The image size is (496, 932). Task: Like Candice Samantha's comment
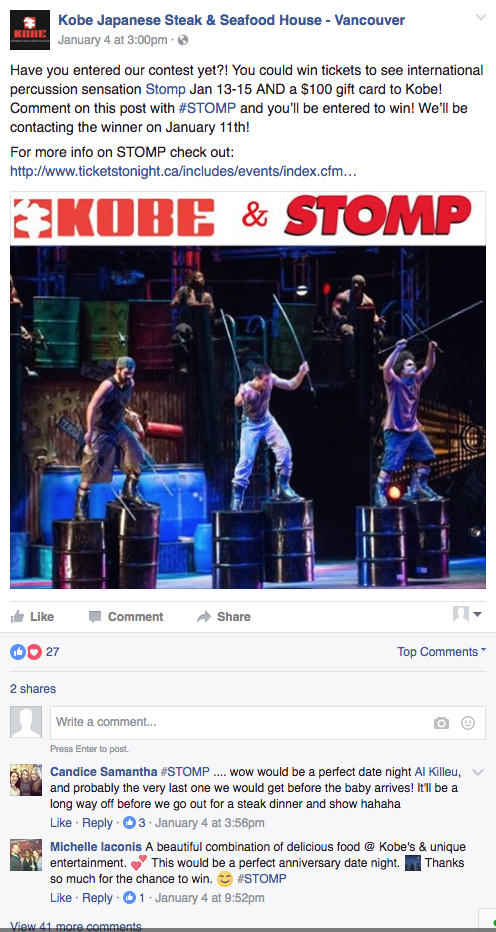point(61,823)
